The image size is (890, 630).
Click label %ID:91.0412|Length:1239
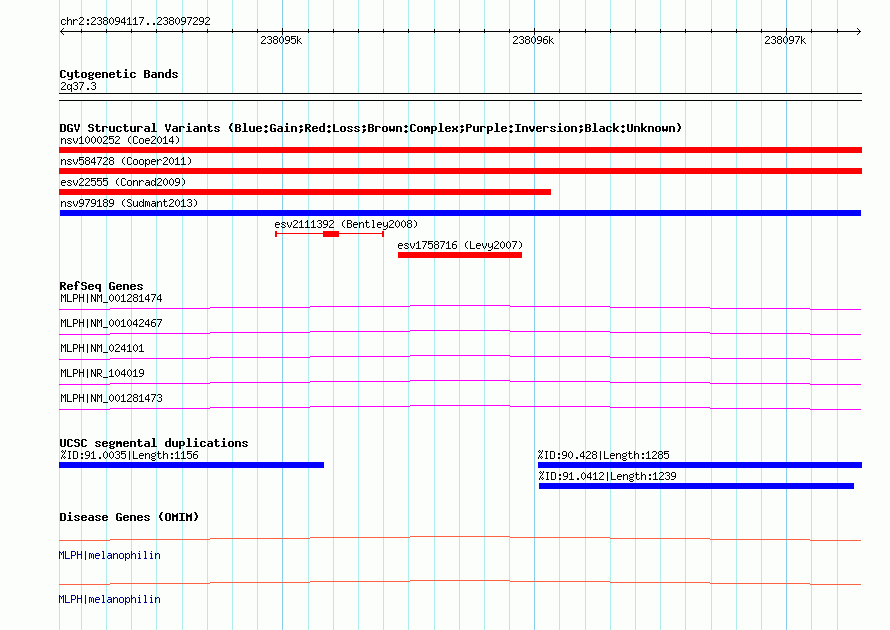tap(607, 476)
